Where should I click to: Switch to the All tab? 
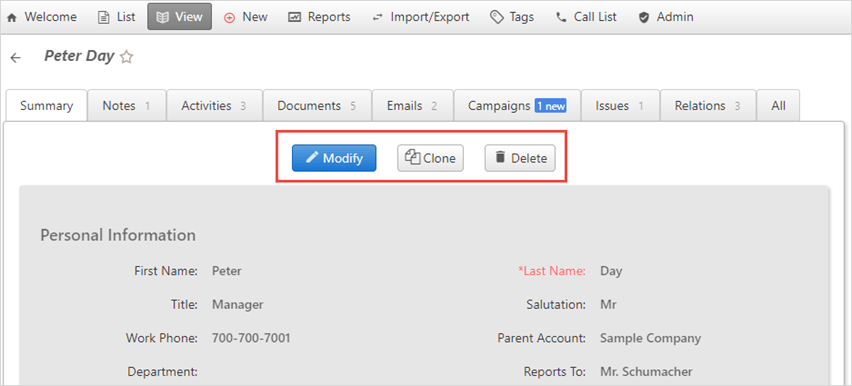[778, 105]
